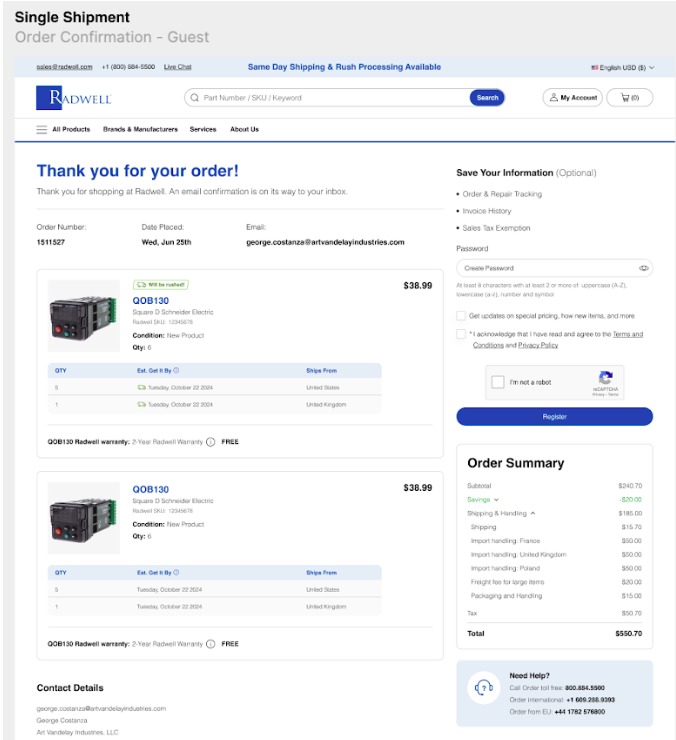Click the search magnifier icon
The width and height of the screenshot is (676, 740).
[x=194, y=98]
